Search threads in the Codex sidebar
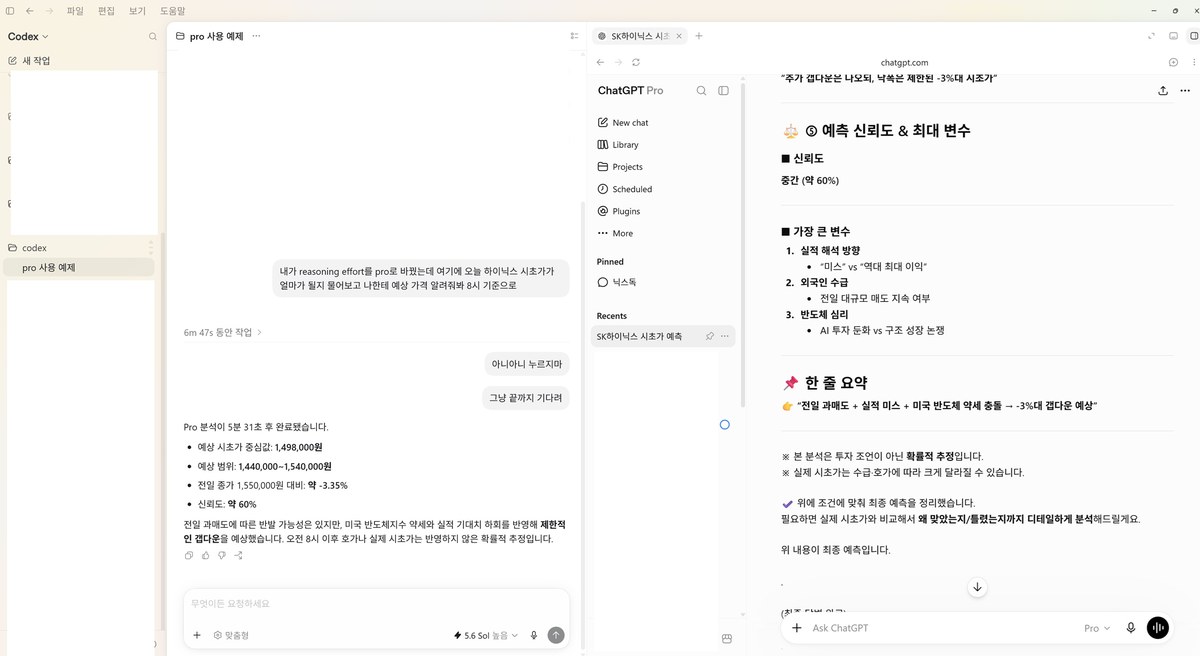 [153, 36]
